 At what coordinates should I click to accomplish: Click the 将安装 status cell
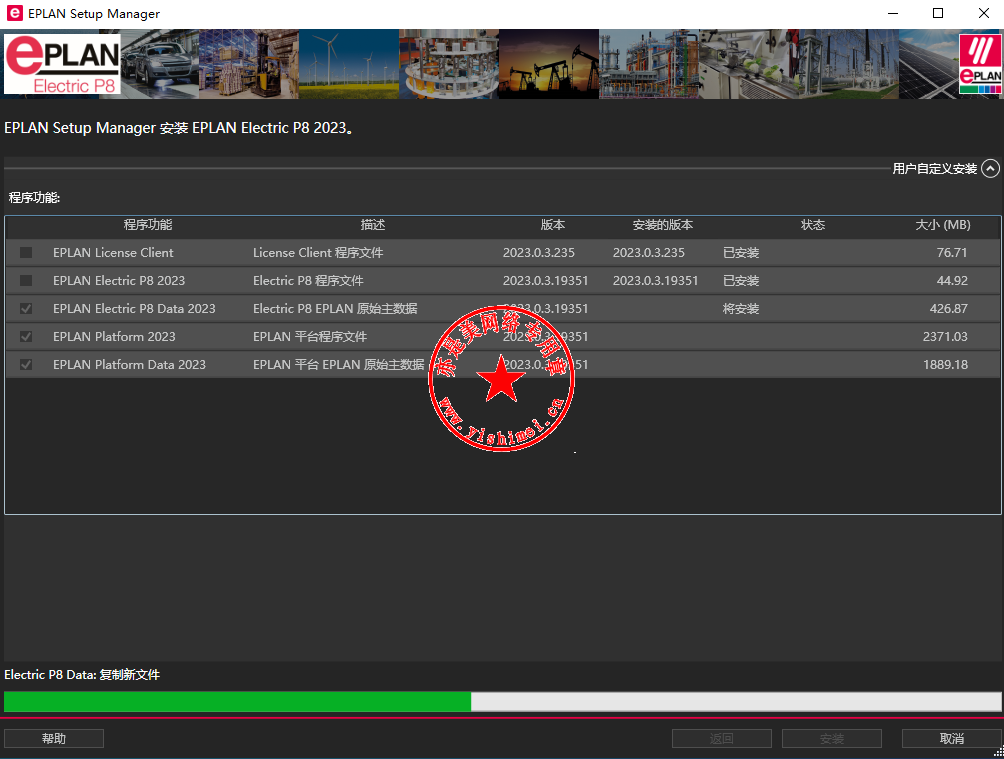741,309
